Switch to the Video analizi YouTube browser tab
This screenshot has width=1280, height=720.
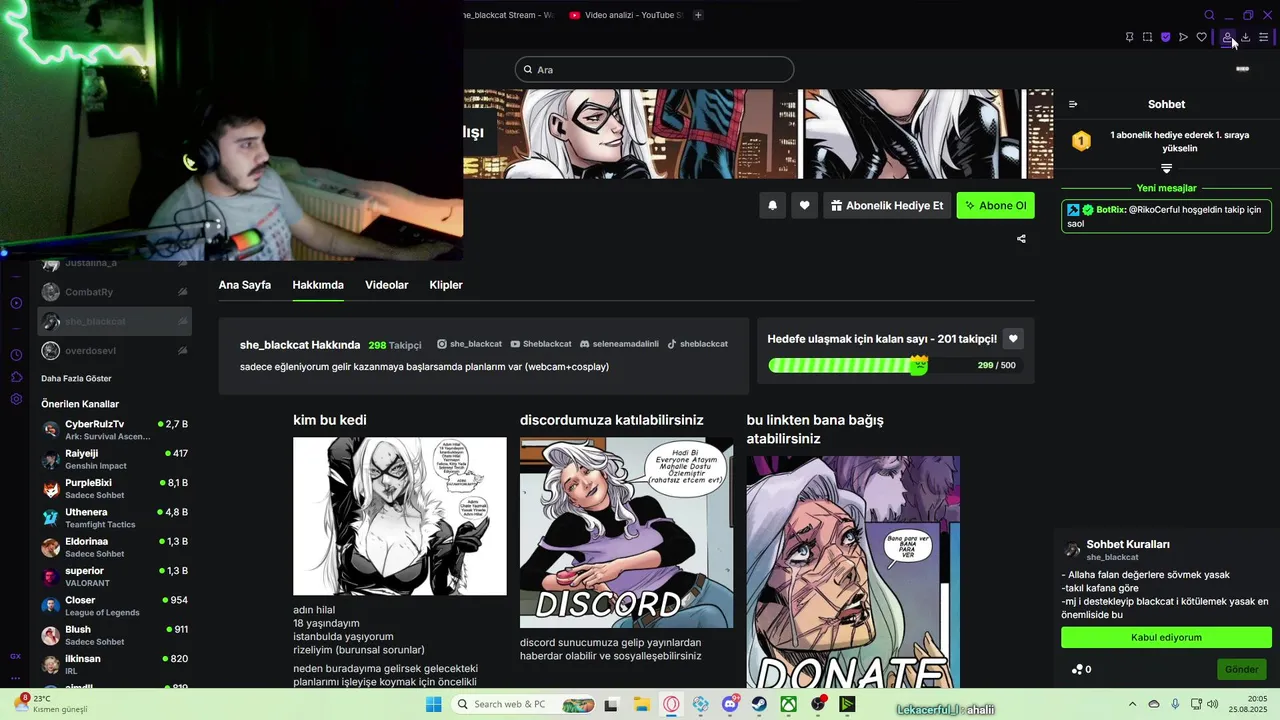625,15
